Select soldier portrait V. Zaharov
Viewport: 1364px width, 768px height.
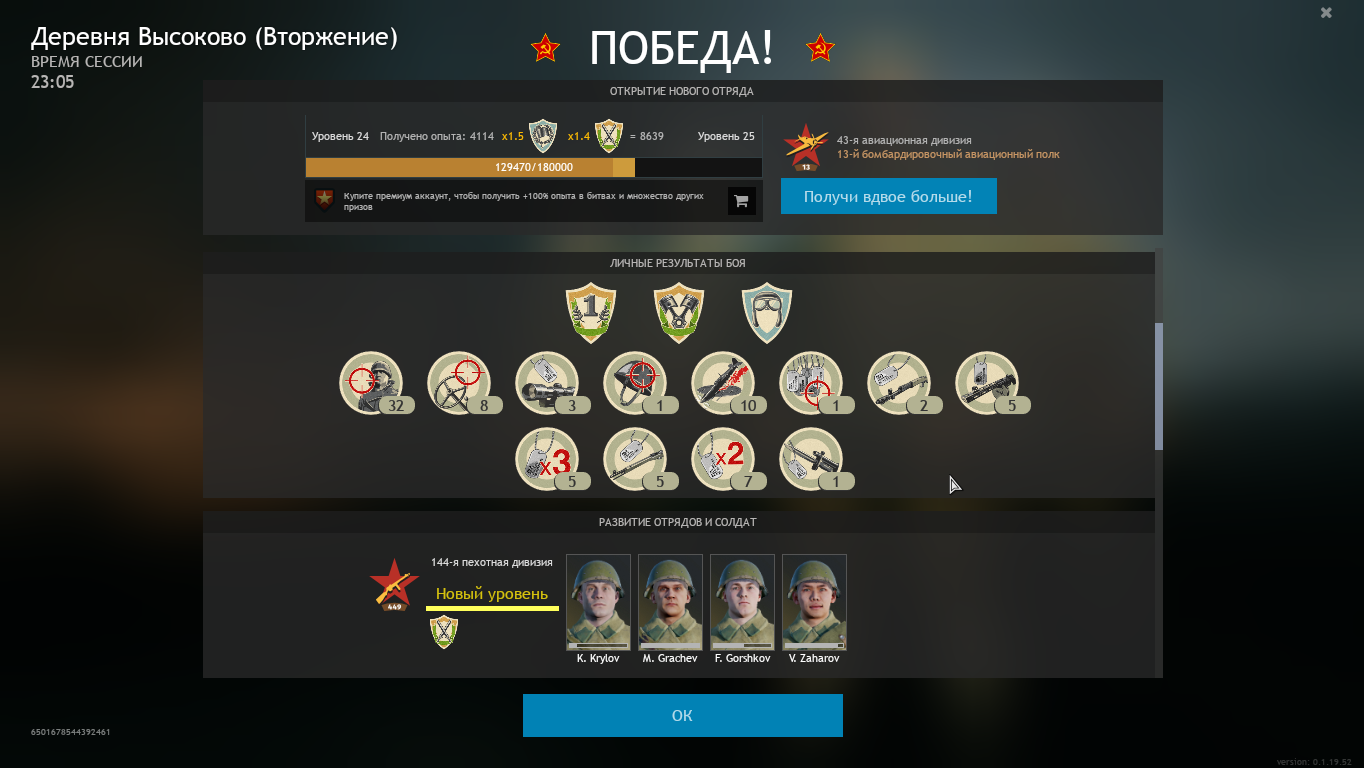click(x=814, y=602)
